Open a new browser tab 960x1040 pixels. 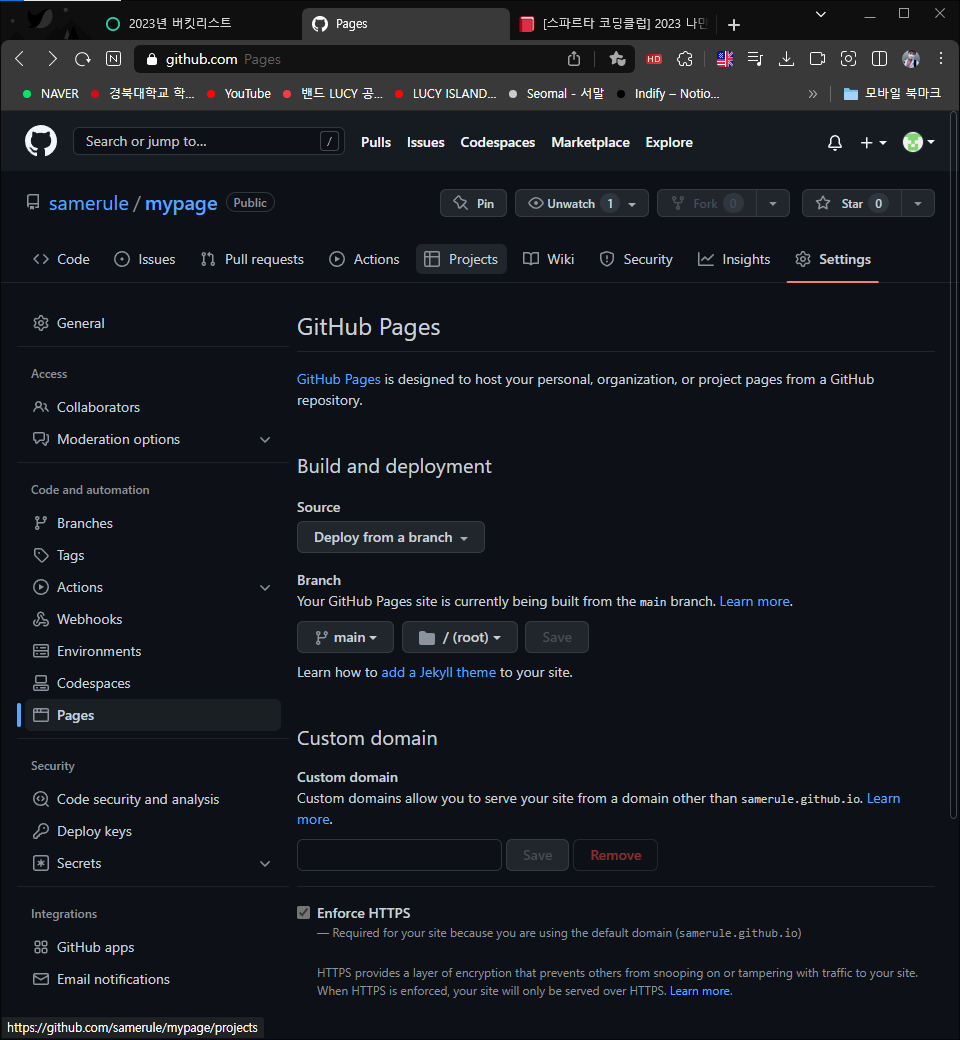733,25
